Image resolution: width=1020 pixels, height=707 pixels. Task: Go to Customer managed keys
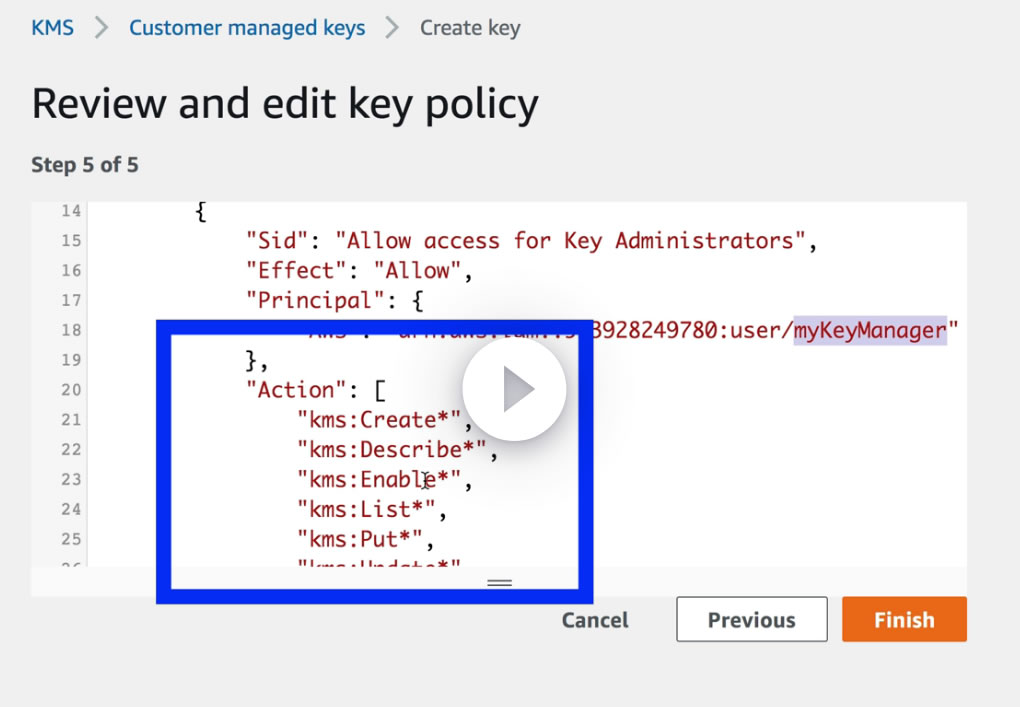(x=247, y=28)
